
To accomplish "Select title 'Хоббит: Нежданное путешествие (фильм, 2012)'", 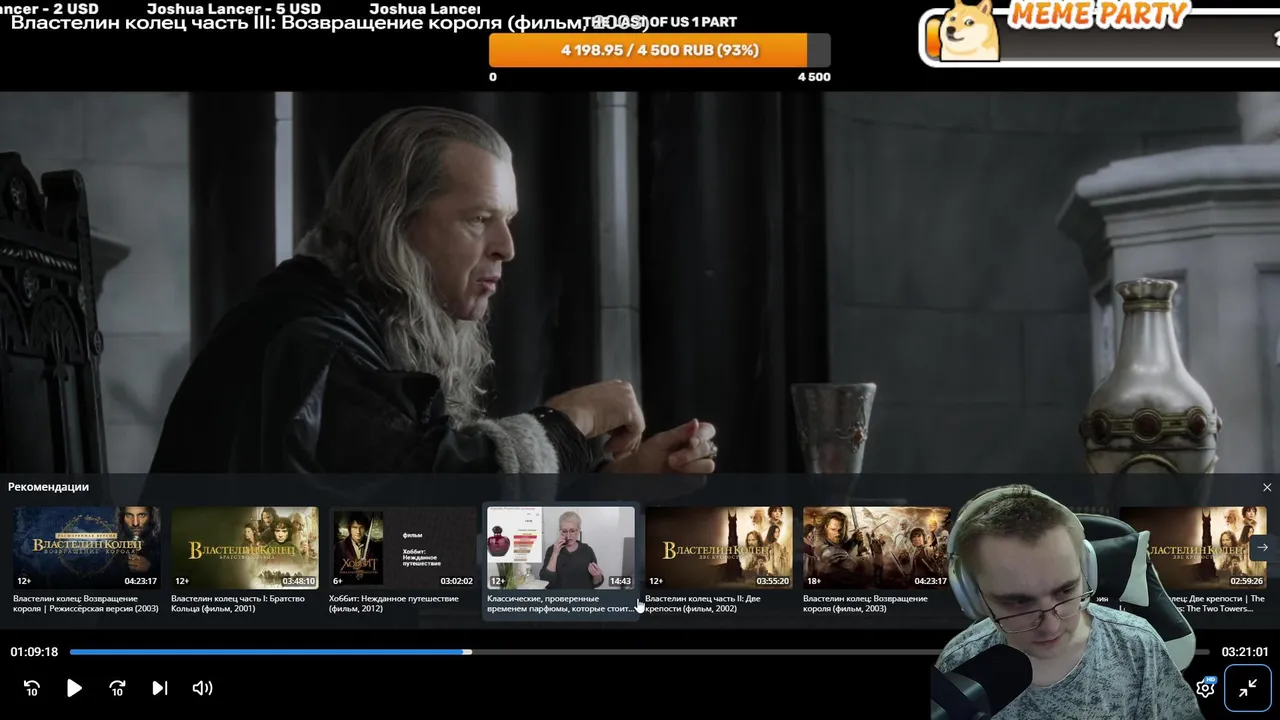I will (x=394, y=603).
